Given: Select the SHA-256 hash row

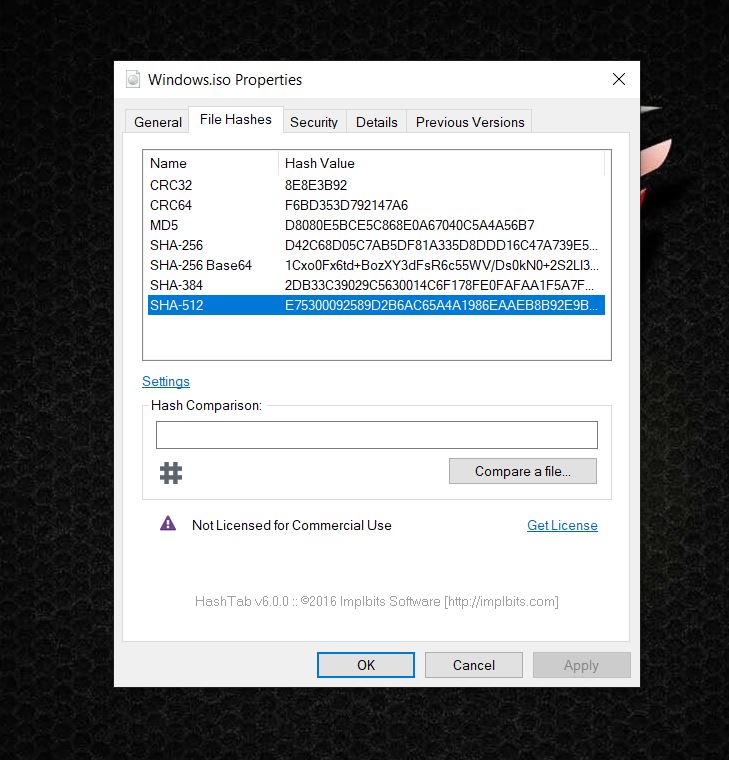Looking at the screenshot, I should [376, 245].
